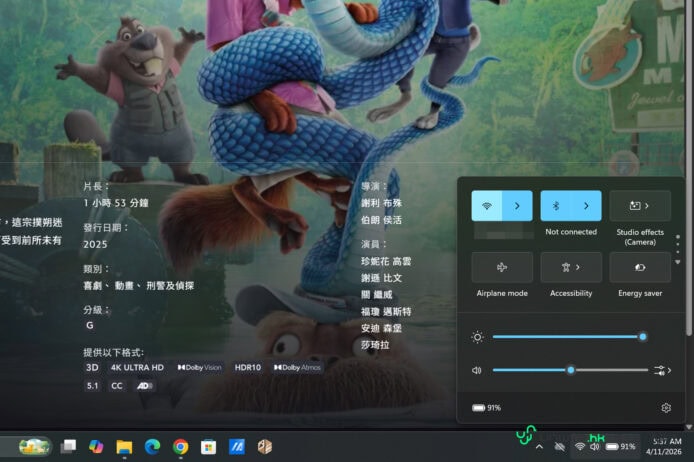Show hidden tray icons chevron
Screen dimensions: 694x462
(539, 447)
